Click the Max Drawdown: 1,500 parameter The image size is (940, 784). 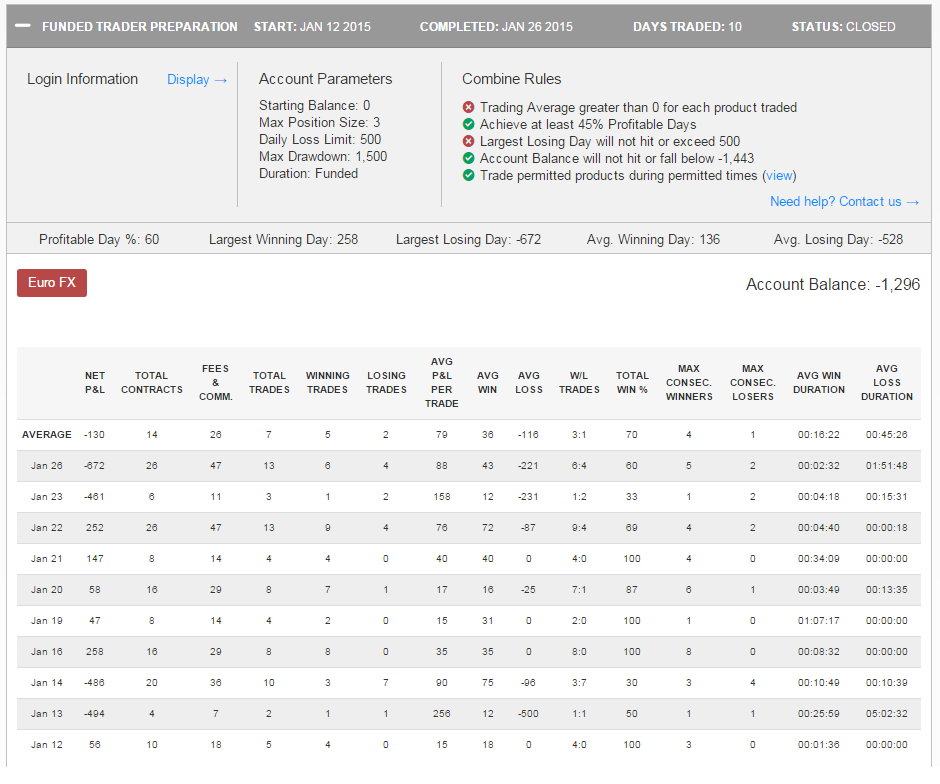[x=323, y=156]
